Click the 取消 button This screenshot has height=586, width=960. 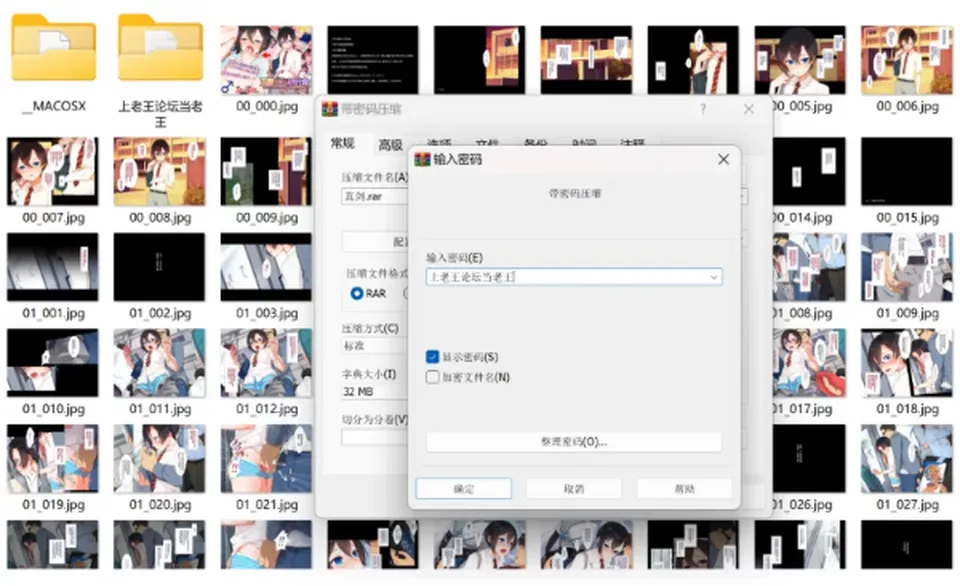pos(574,489)
